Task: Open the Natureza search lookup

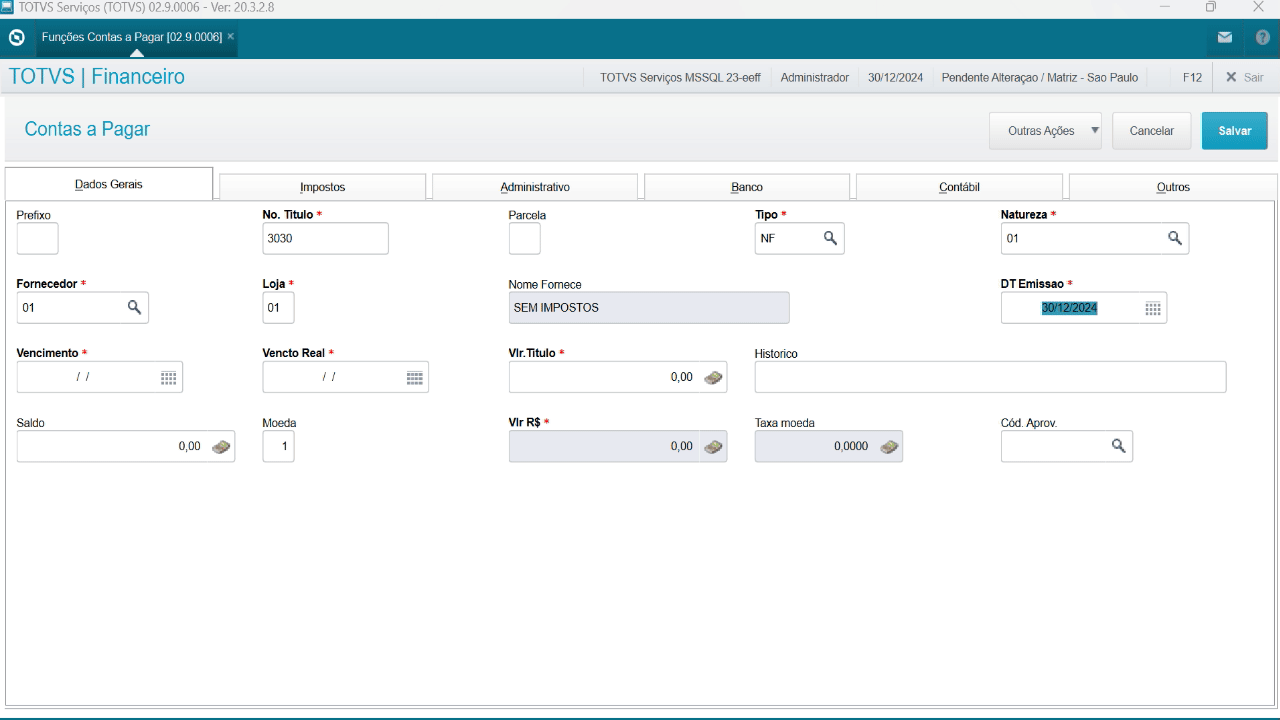Action: [1175, 238]
